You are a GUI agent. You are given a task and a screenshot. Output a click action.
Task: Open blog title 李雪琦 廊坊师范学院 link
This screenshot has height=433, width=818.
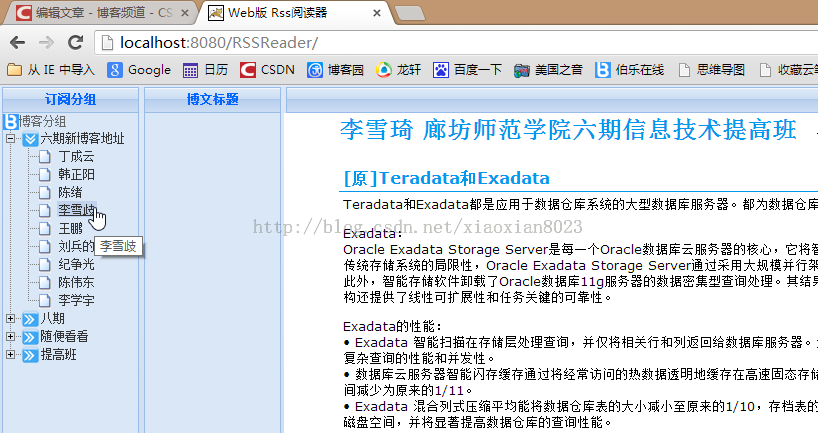point(568,130)
